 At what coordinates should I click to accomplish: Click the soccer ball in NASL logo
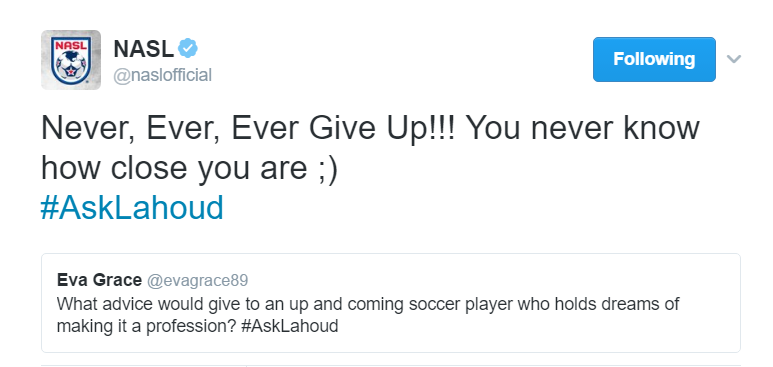71,66
